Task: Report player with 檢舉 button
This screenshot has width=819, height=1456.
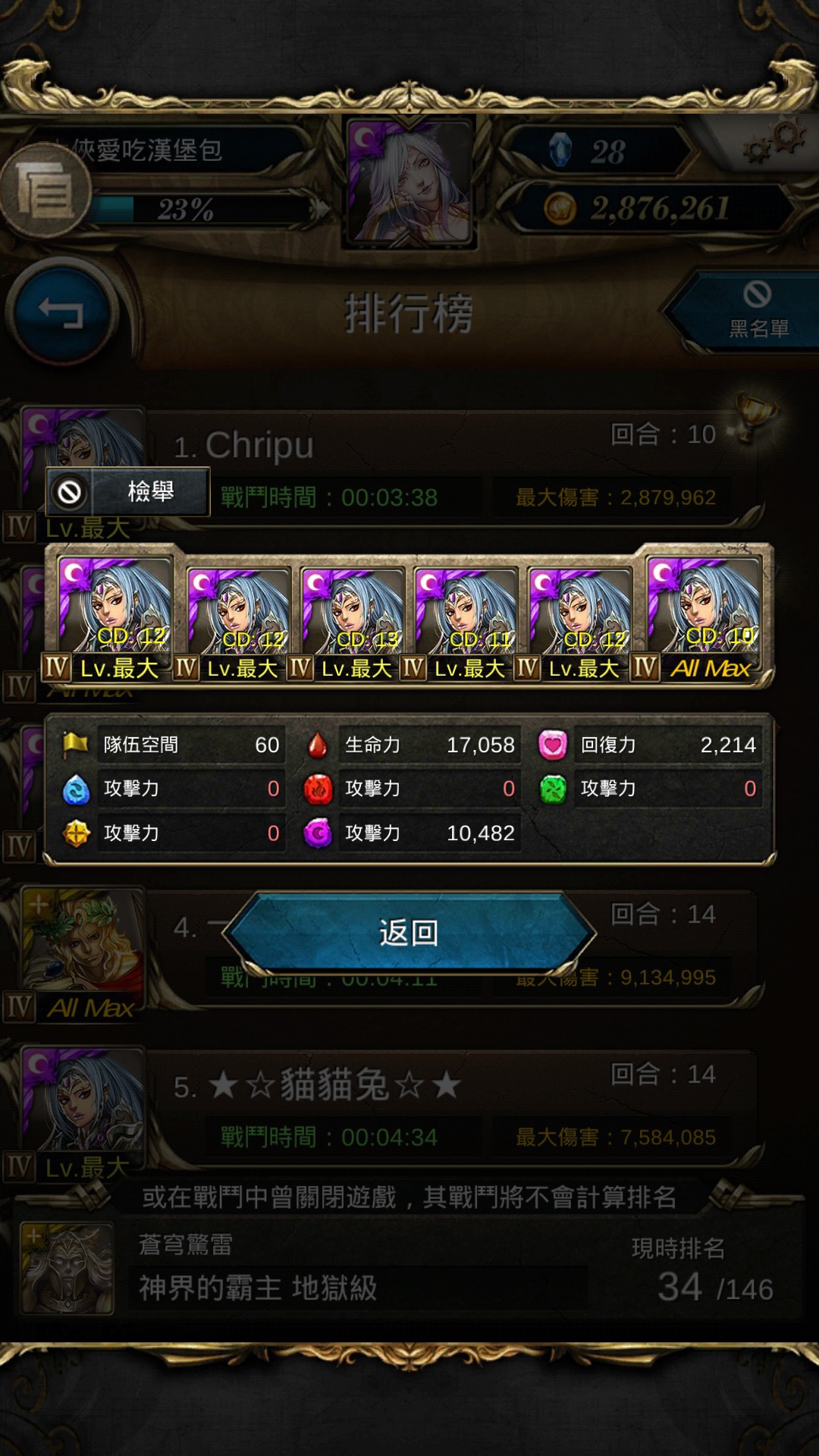Action: click(128, 492)
